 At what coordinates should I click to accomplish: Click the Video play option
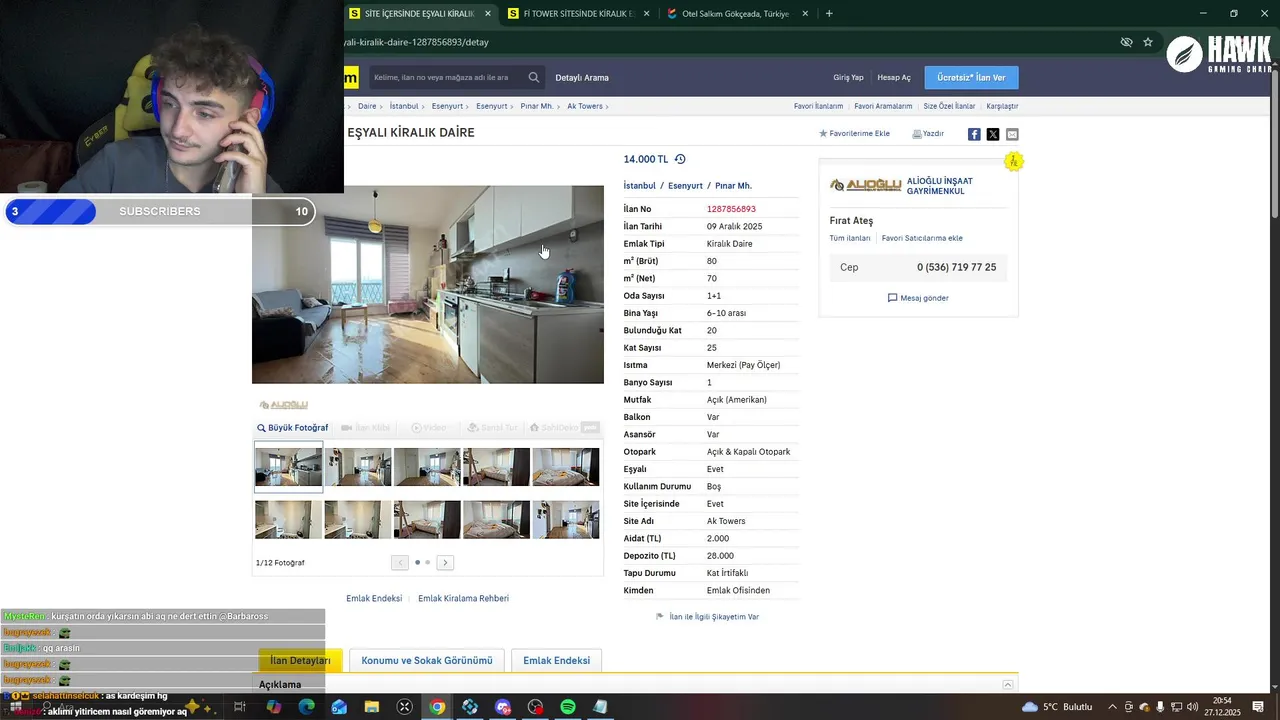[429, 428]
